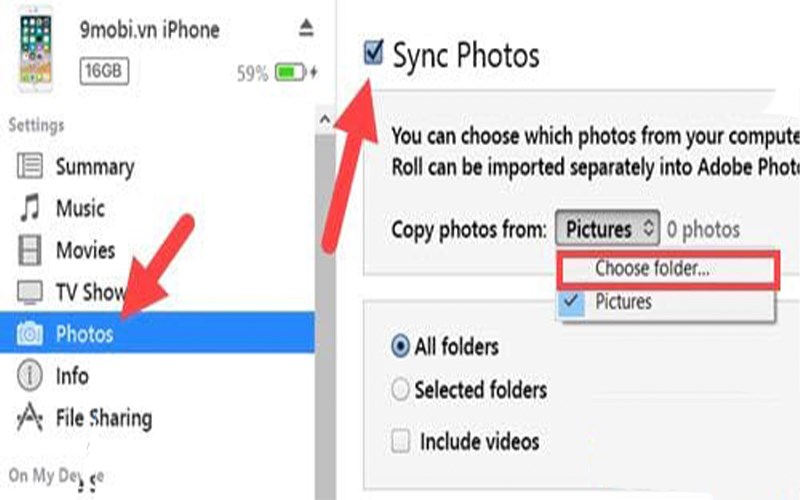This screenshot has height=500, width=800.
Task: Click the 16GB capacity badge
Action: click(103, 72)
